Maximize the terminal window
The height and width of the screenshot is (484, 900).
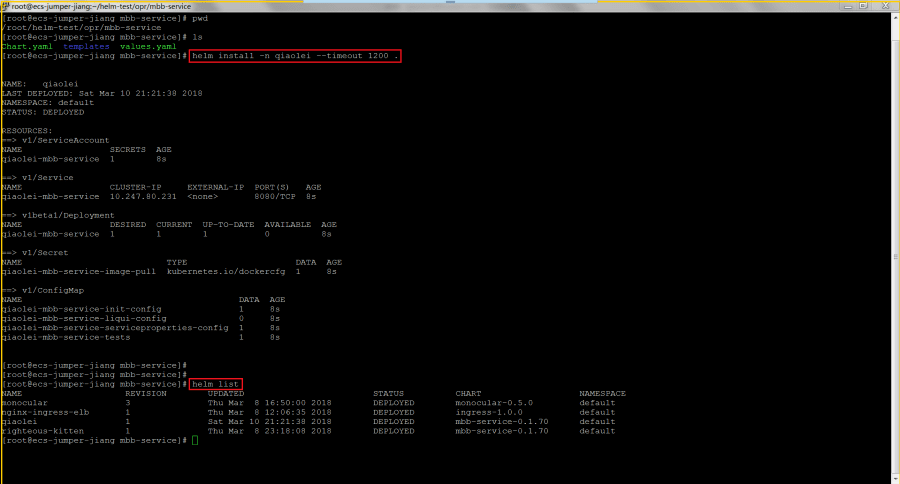[x=863, y=6]
